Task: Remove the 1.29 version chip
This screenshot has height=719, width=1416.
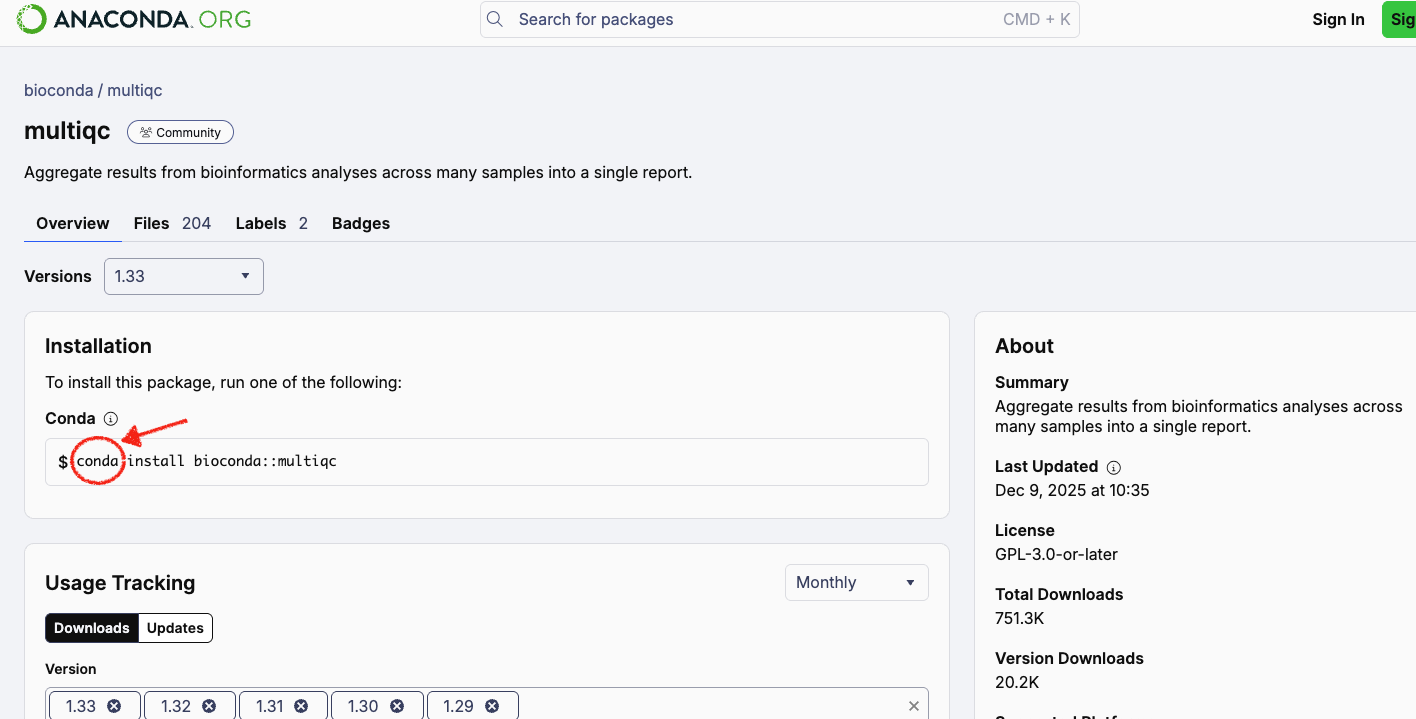Action: (x=492, y=706)
